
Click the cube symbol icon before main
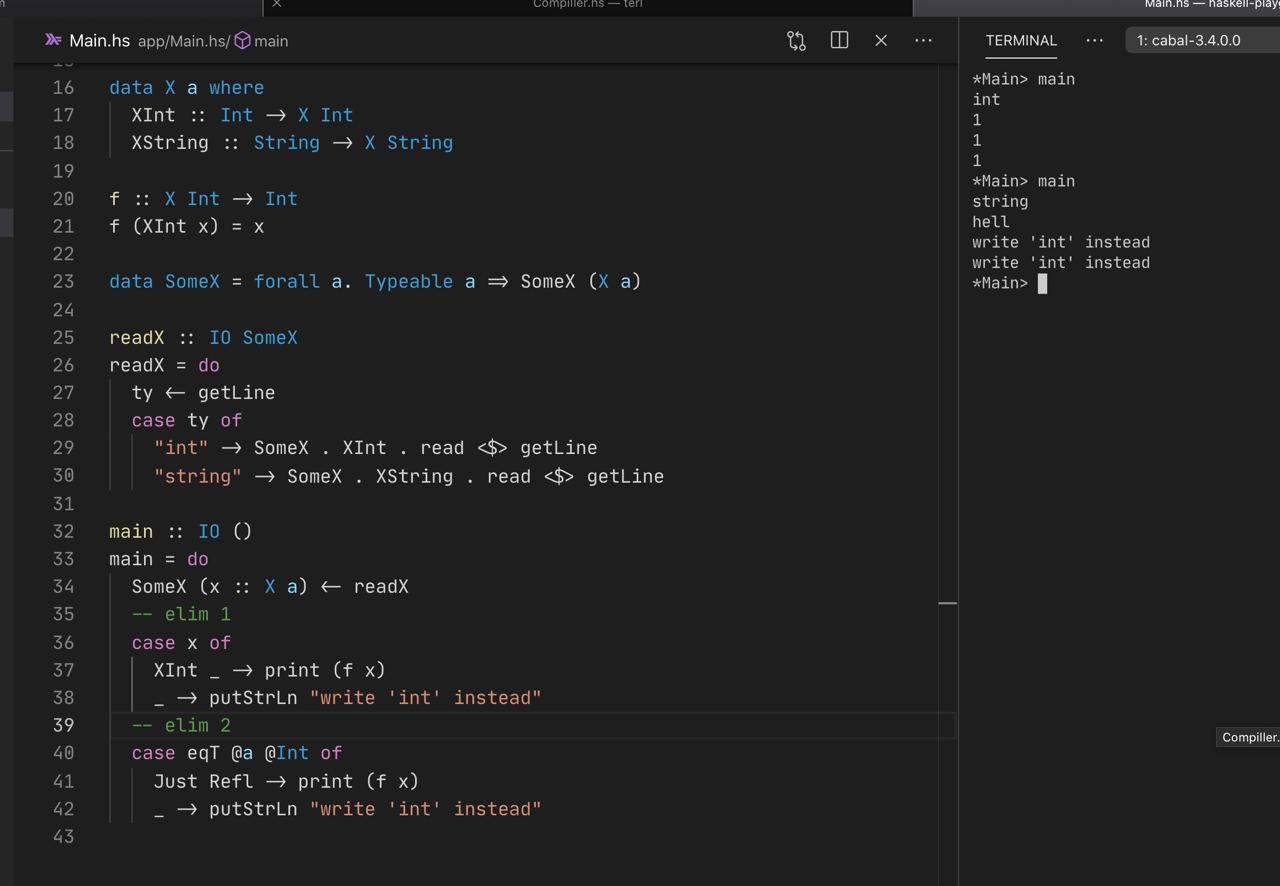[242, 41]
